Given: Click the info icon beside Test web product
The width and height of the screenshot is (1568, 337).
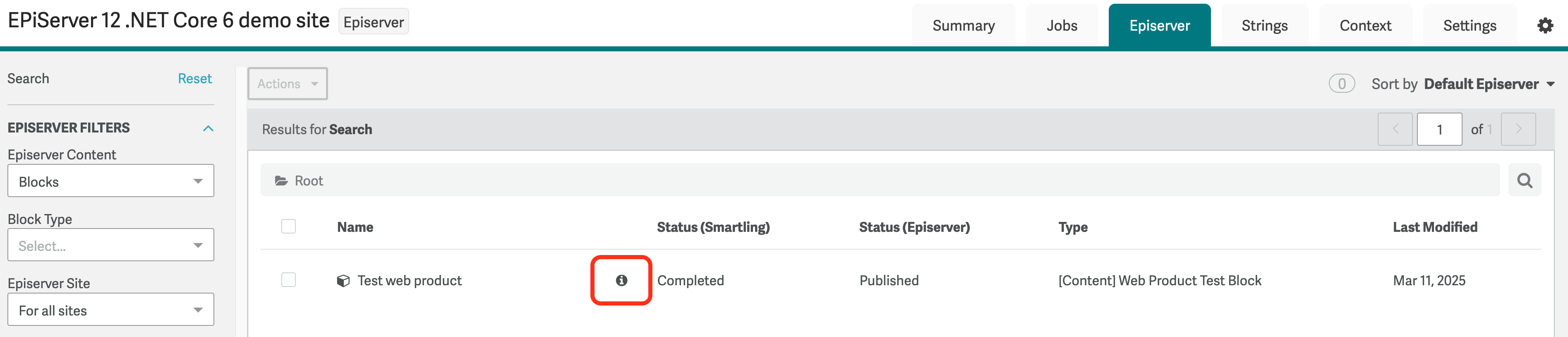Looking at the screenshot, I should coord(621,280).
